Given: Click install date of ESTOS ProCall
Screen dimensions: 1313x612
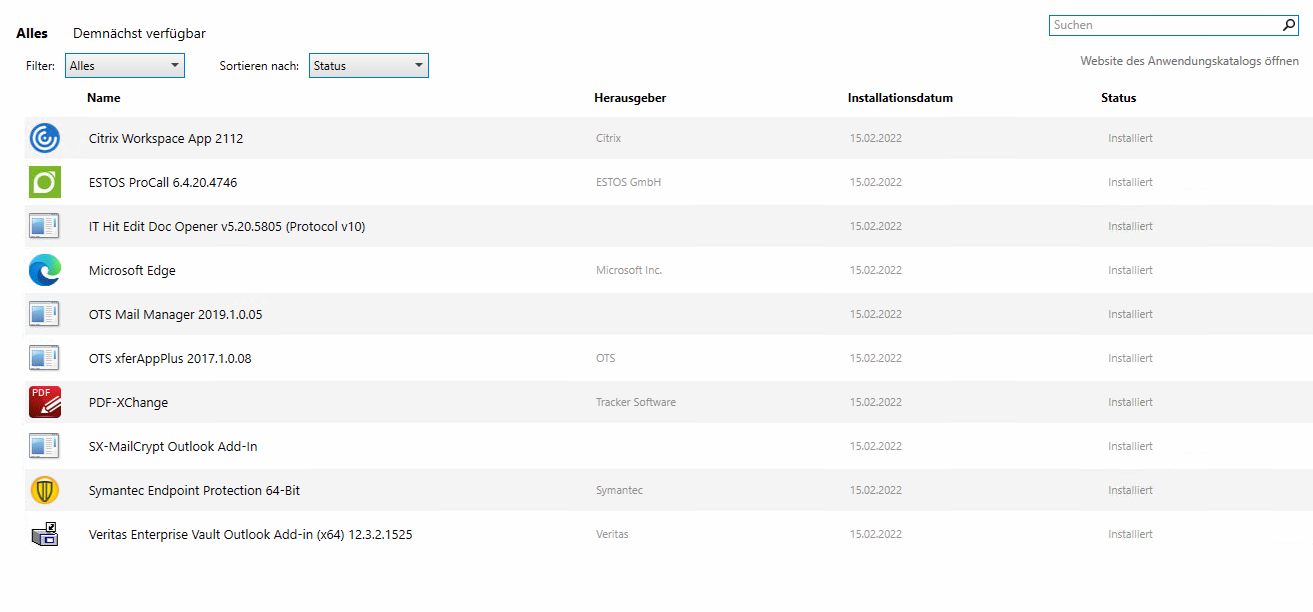Looking at the screenshot, I should 876,182.
